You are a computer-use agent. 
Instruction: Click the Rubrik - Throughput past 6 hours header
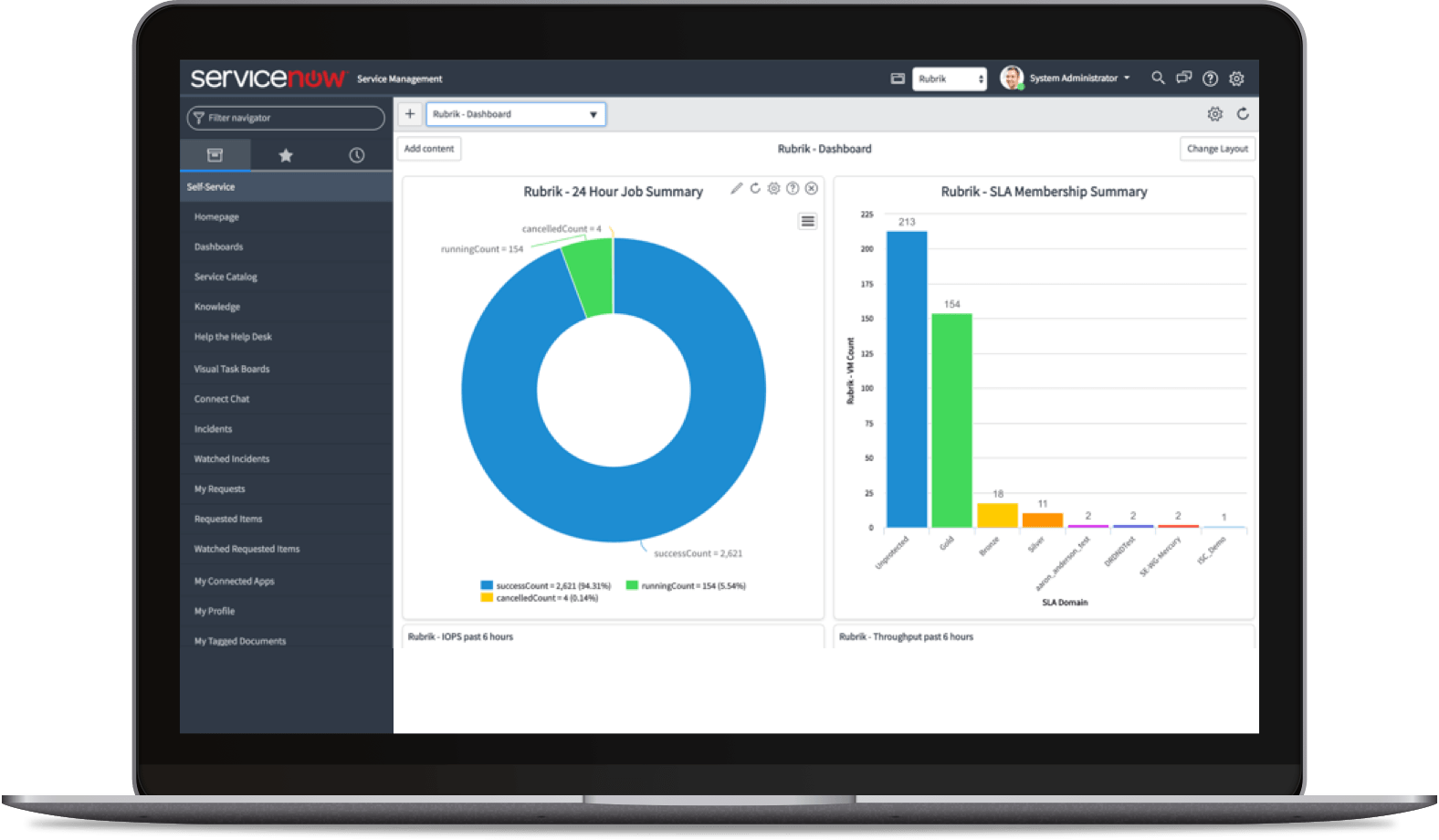[906, 637]
